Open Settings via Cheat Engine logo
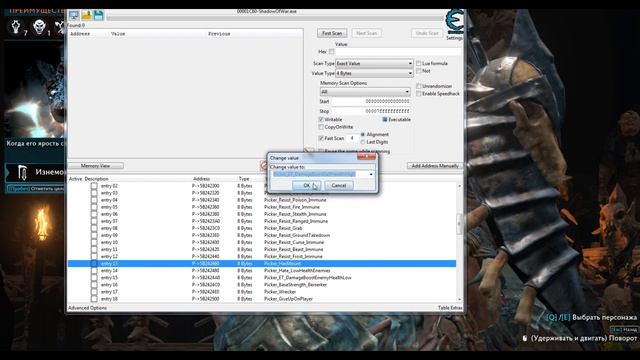 click(454, 22)
